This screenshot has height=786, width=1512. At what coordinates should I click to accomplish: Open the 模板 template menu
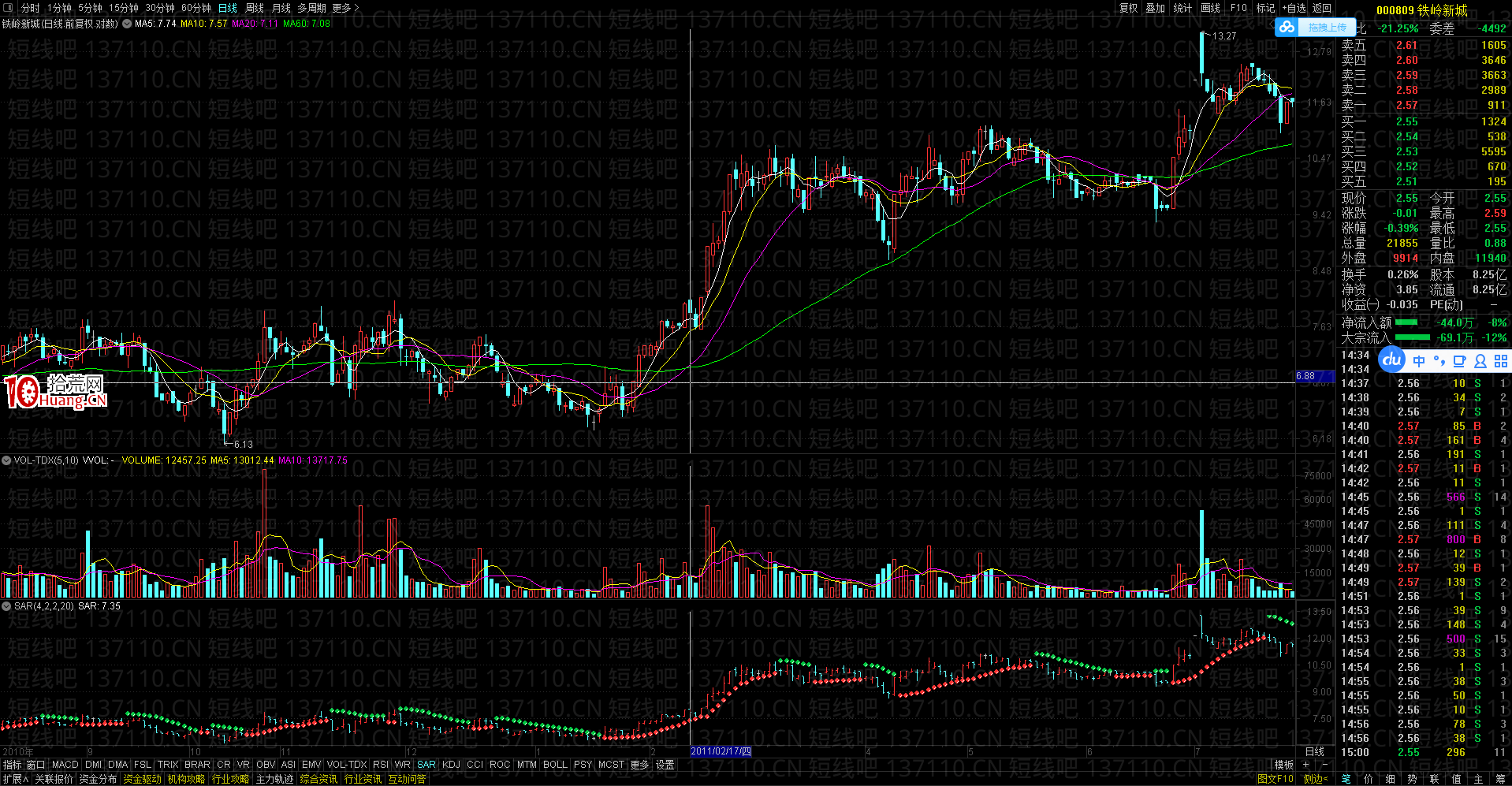tap(1284, 765)
